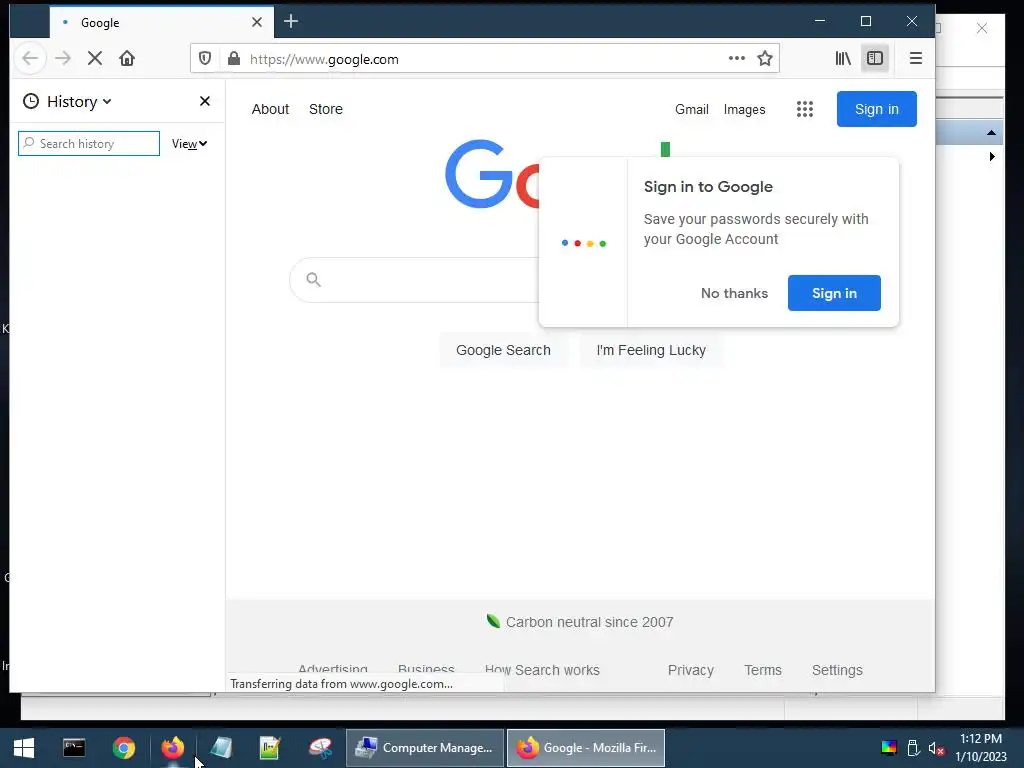The width and height of the screenshot is (1024, 768).
Task: Open the taskbar clock showing 1:12 PM
Action: point(981,748)
